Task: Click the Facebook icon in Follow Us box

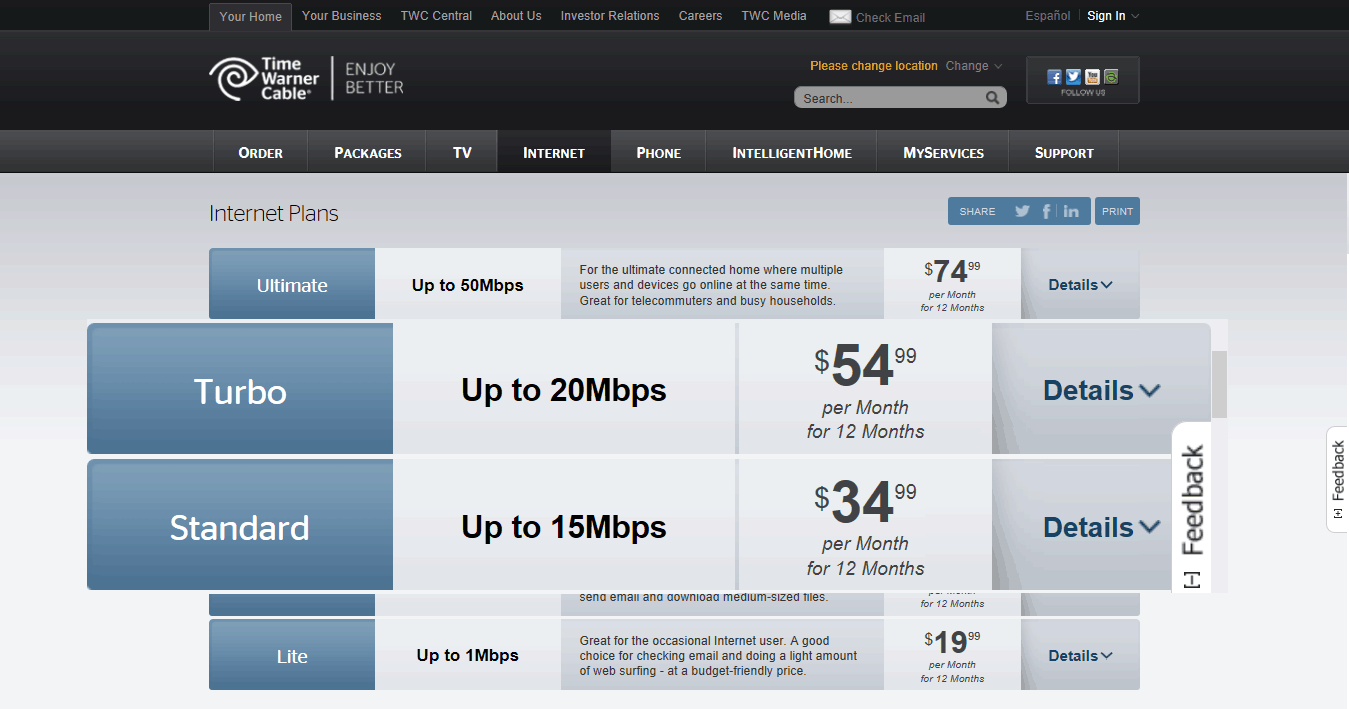Action: click(x=1054, y=77)
